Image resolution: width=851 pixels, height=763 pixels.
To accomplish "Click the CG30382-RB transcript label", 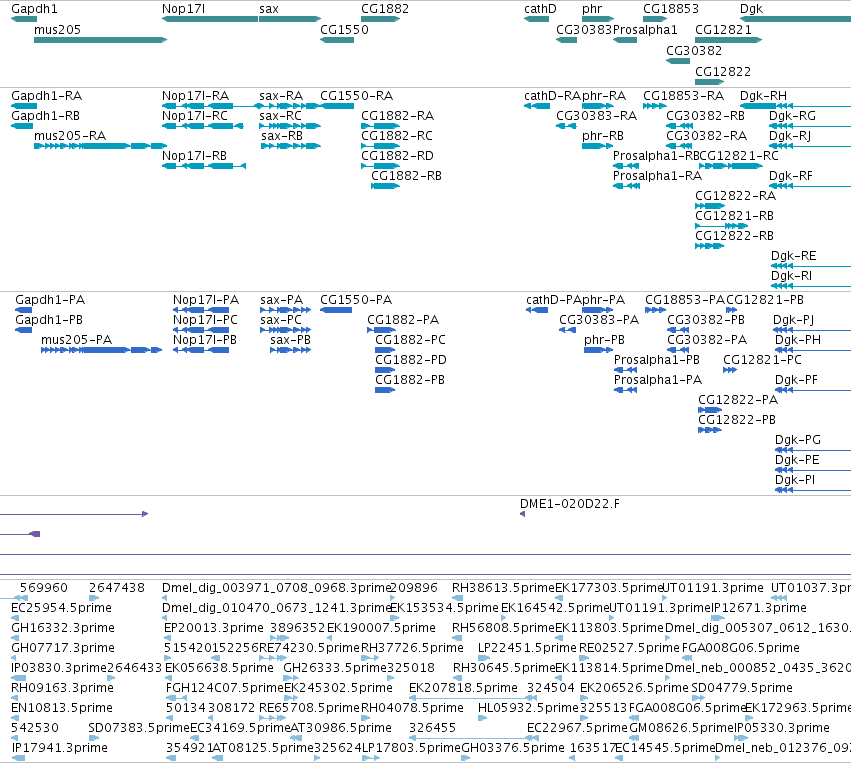I will pyautogui.click(x=706, y=116).
